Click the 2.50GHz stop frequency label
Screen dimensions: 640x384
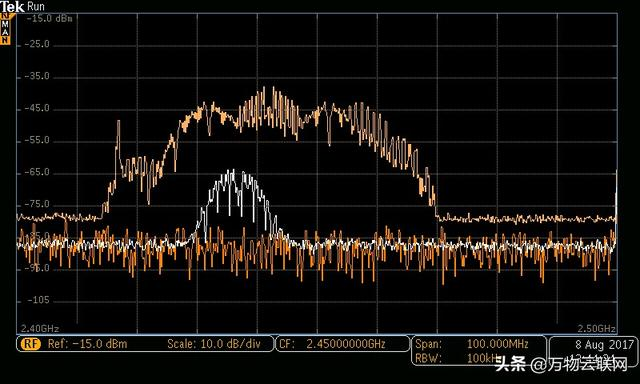pyautogui.click(x=596, y=329)
